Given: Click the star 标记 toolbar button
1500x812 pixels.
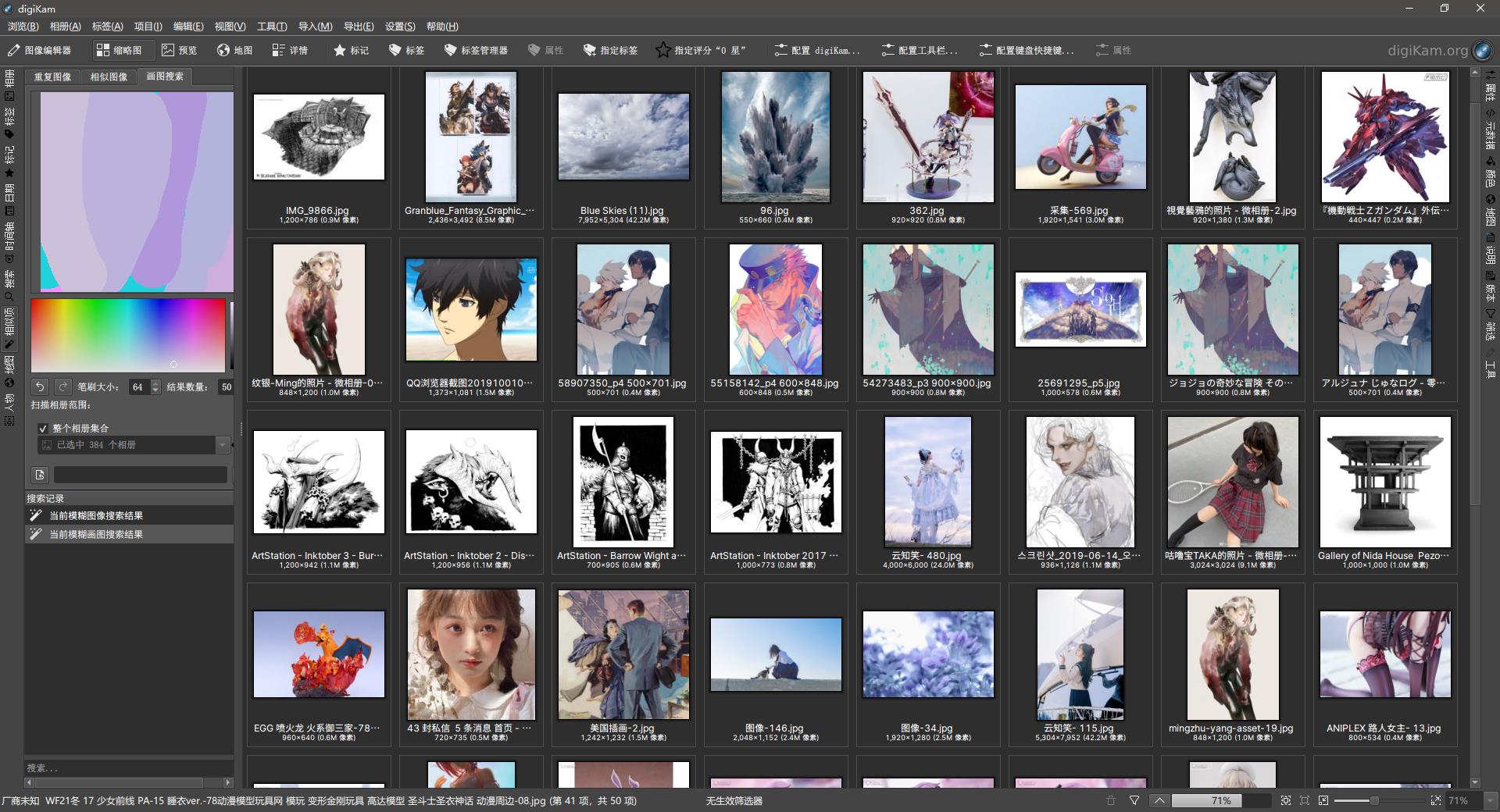Looking at the screenshot, I should coord(351,50).
